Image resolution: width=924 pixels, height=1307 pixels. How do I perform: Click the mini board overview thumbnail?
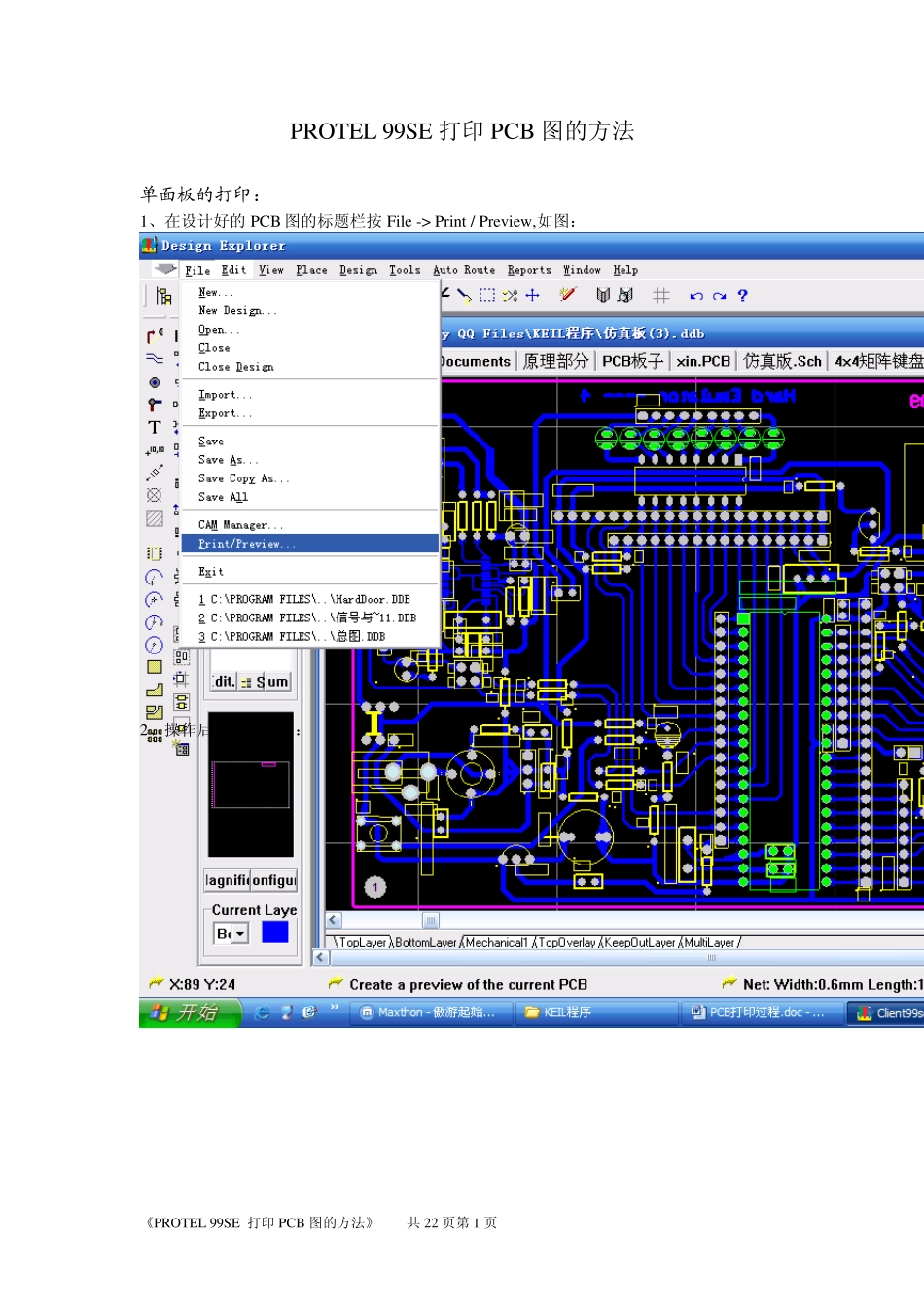pyautogui.click(x=251, y=785)
